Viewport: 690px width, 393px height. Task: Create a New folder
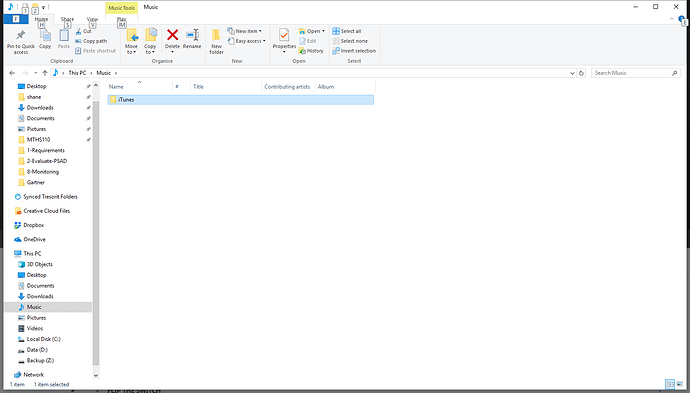coord(216,42)
